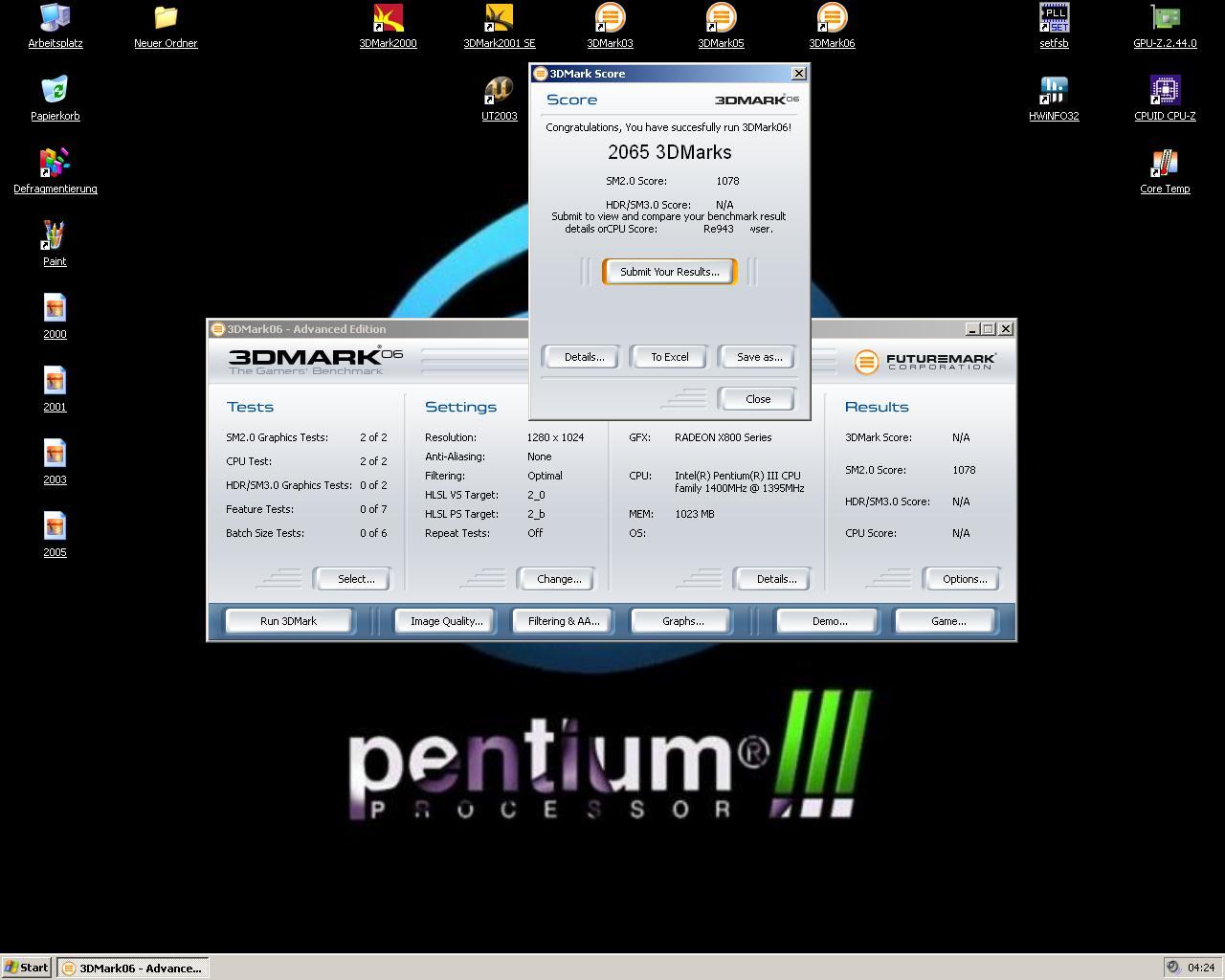Click the tray icon beside the clock

point(1173,968)
